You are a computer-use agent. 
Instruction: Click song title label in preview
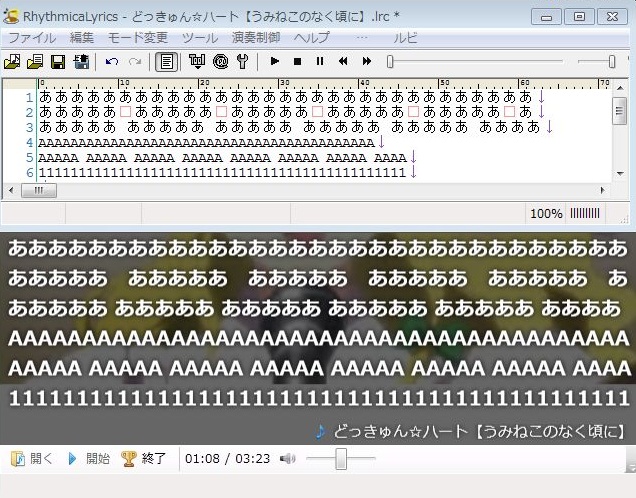tap(480, 431)
